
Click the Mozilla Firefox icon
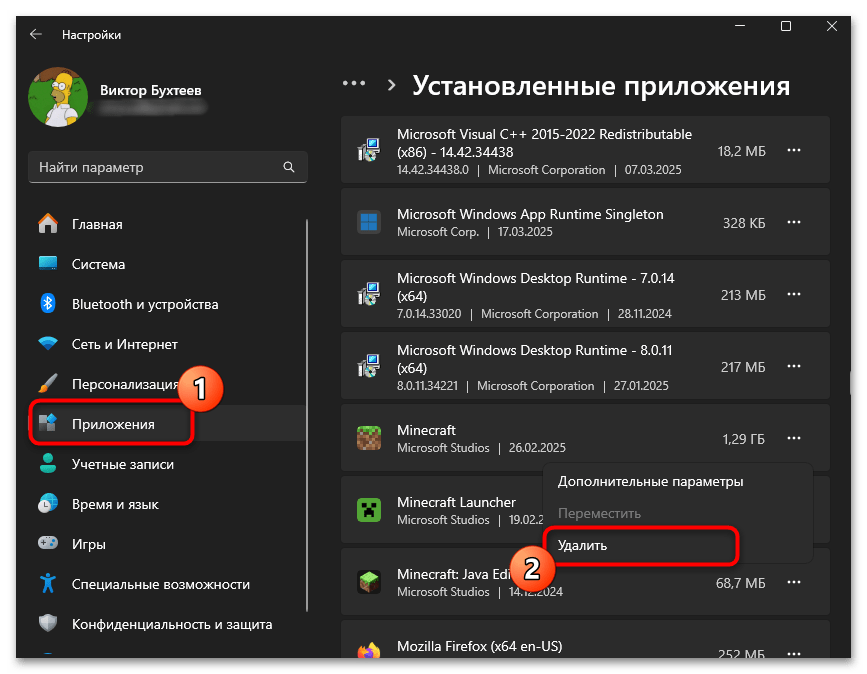(369, 651)
